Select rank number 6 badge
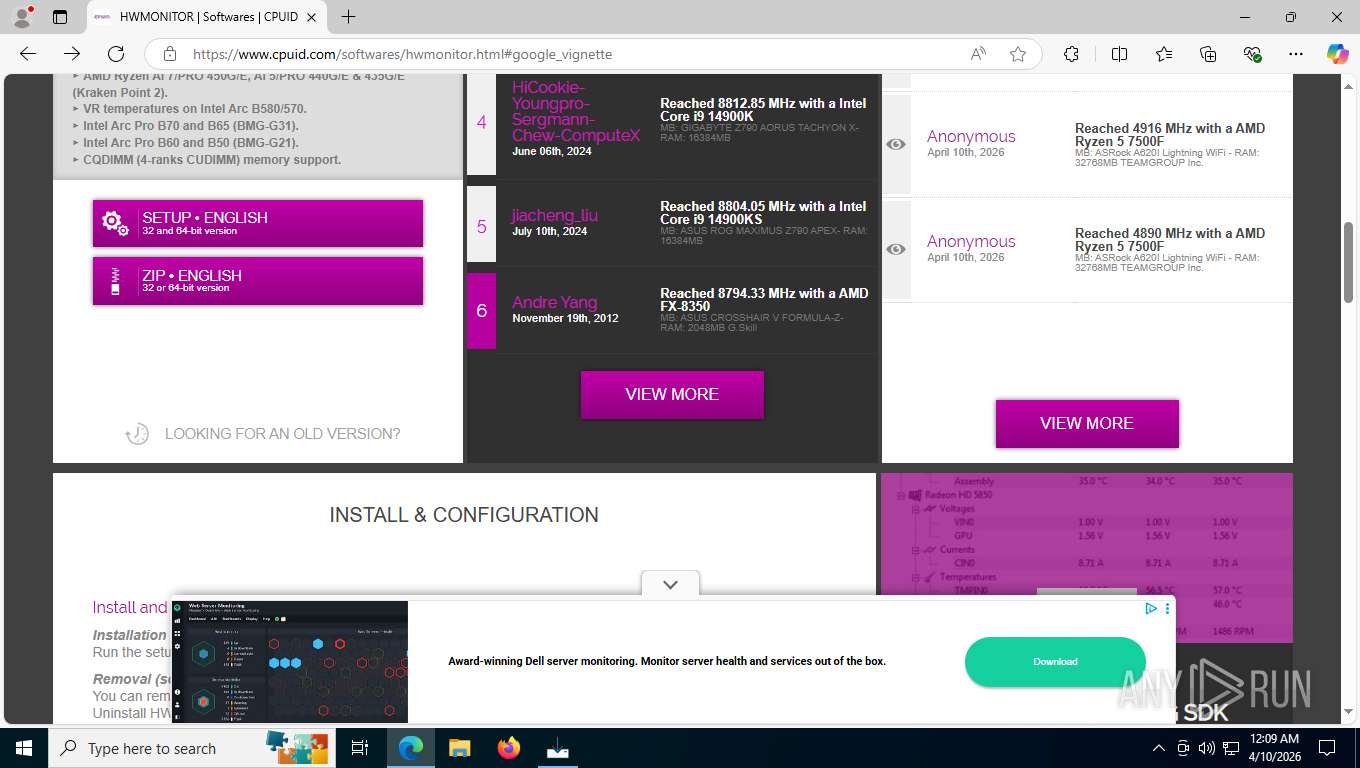 click(481, 311)
